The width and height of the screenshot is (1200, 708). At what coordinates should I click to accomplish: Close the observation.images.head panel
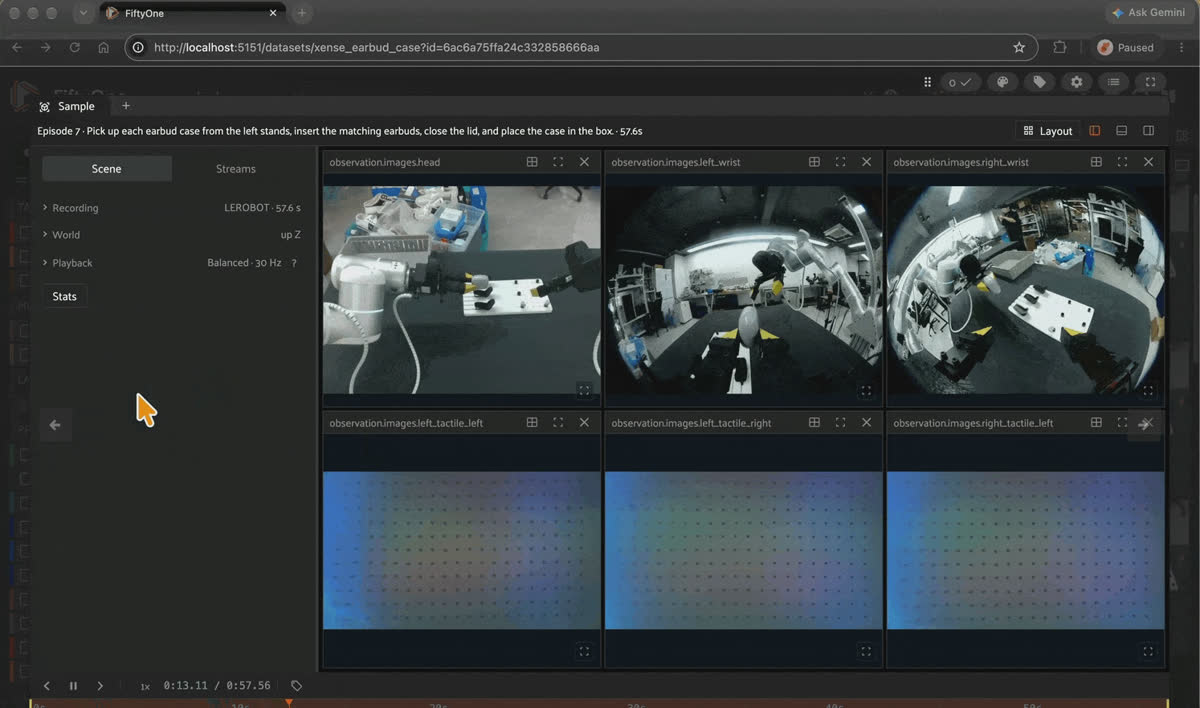pyautogui.click(x=584, y=162)
